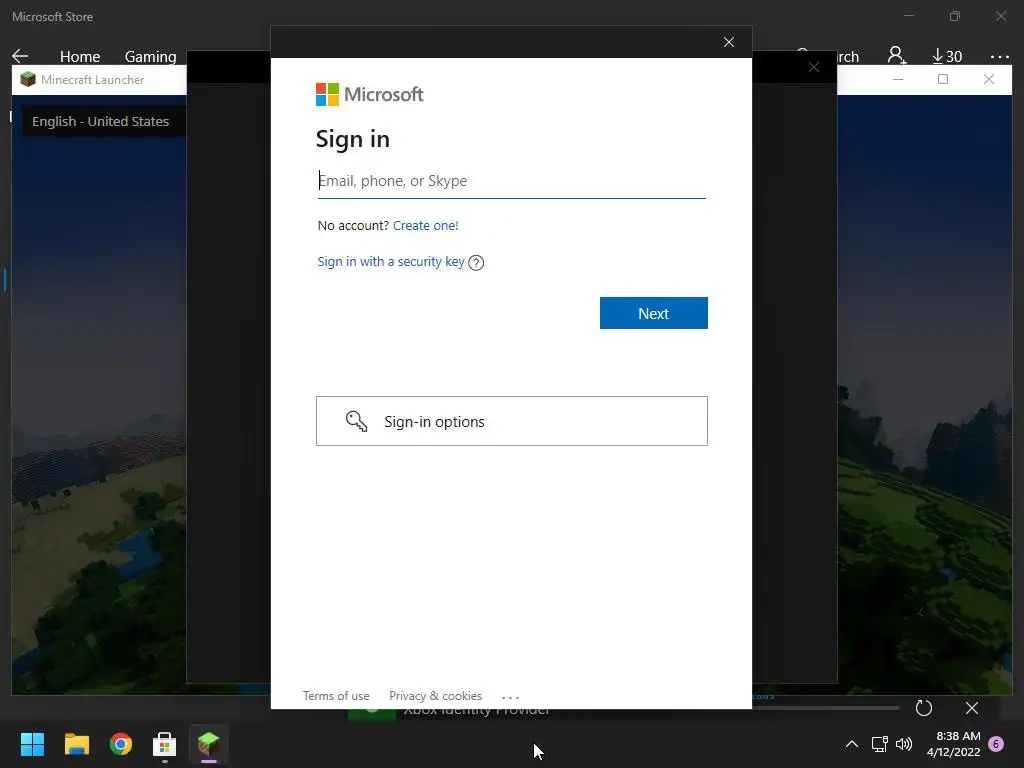Open File Explorer from taskbar
1024x768 pixels.
click(76, 744)
